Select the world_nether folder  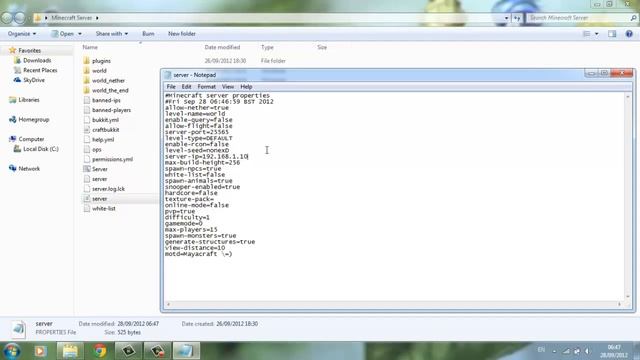[108, 80]
